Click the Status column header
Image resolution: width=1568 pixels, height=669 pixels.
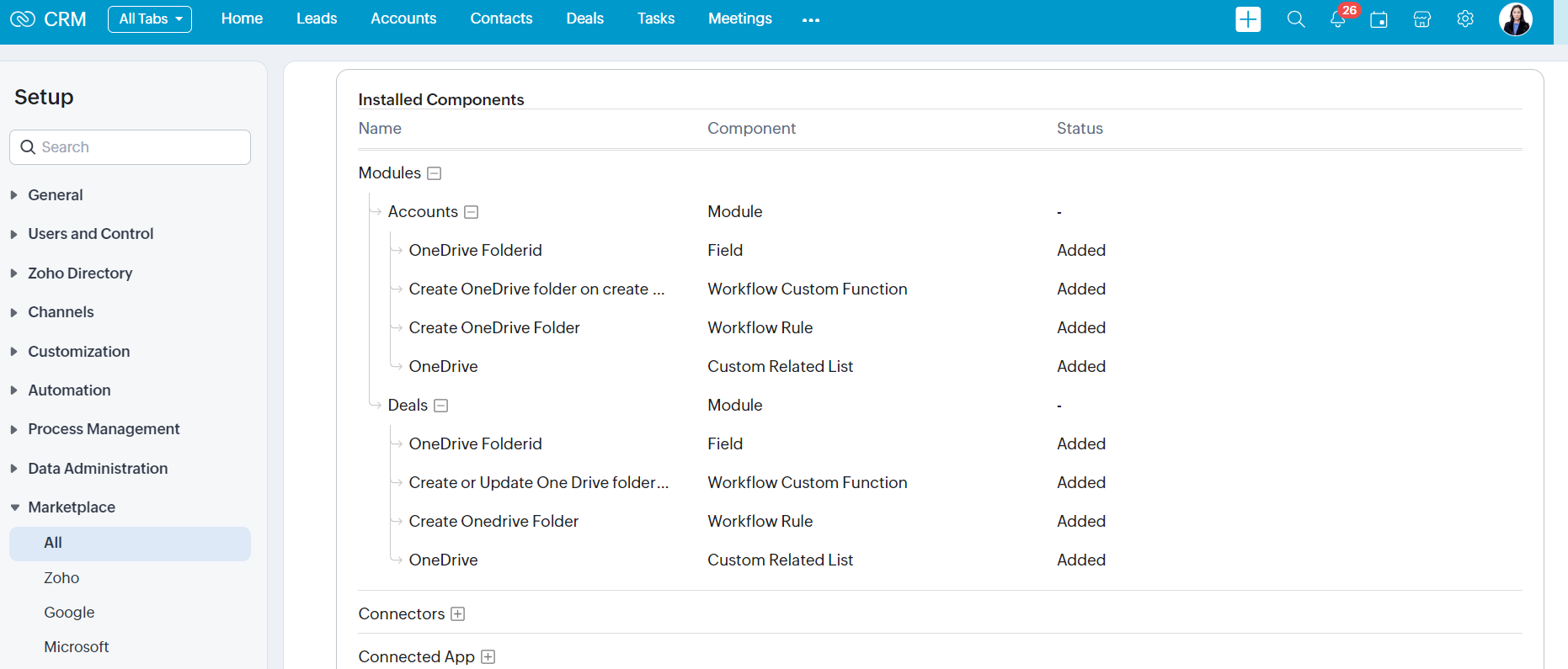pos(1080,129)
